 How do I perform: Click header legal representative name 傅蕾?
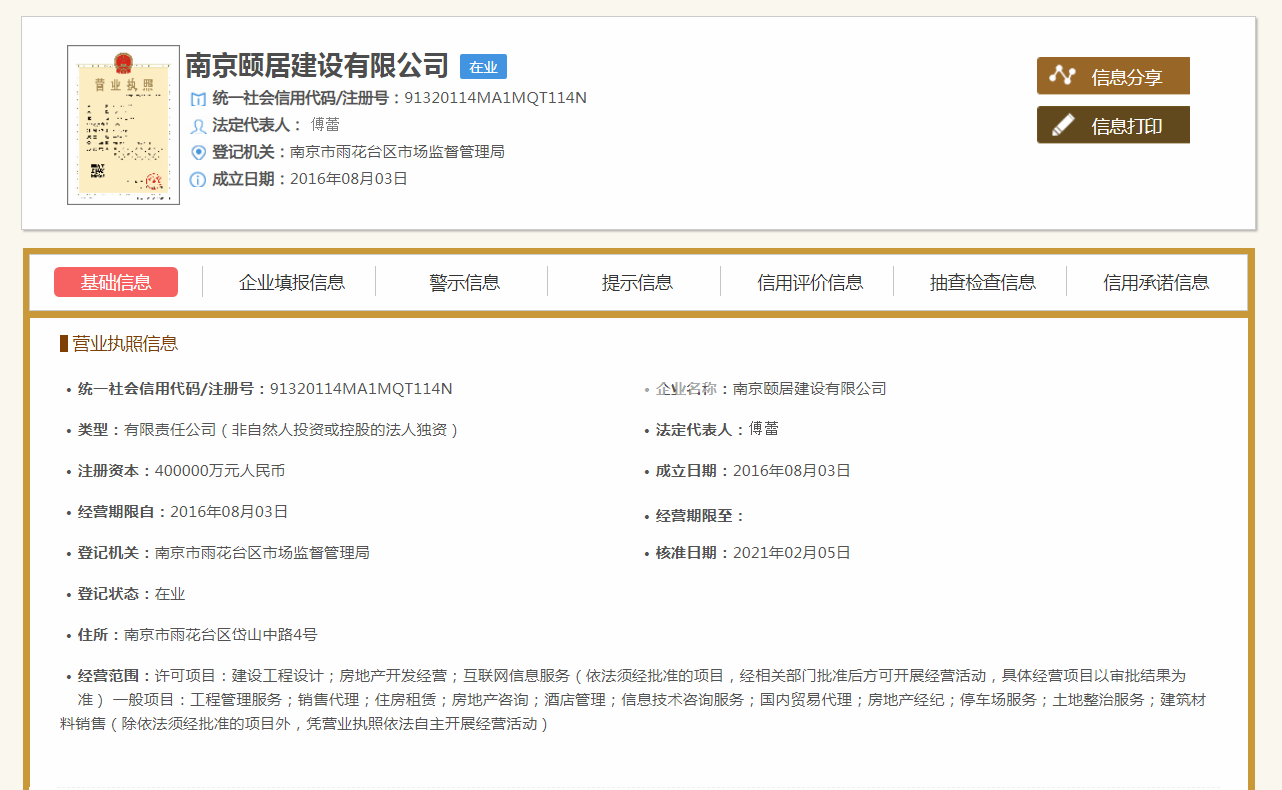click(x=325, y=125)
